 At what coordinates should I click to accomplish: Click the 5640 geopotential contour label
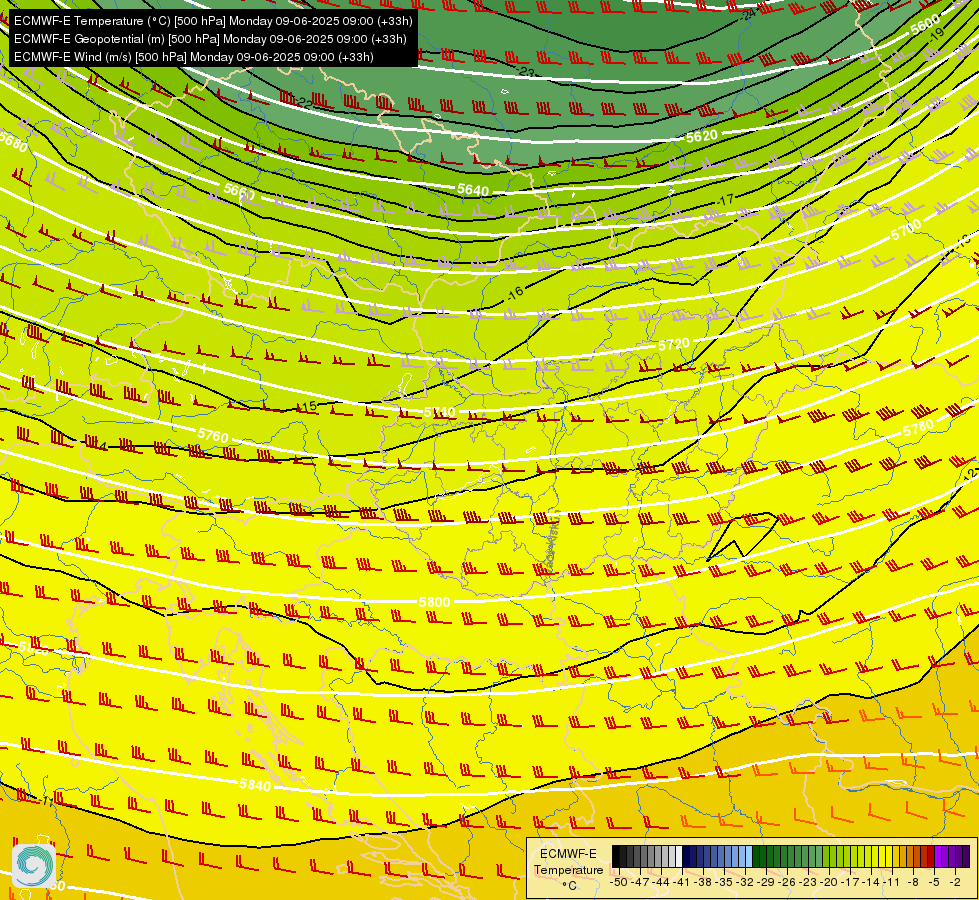click(x=473, y=189)
